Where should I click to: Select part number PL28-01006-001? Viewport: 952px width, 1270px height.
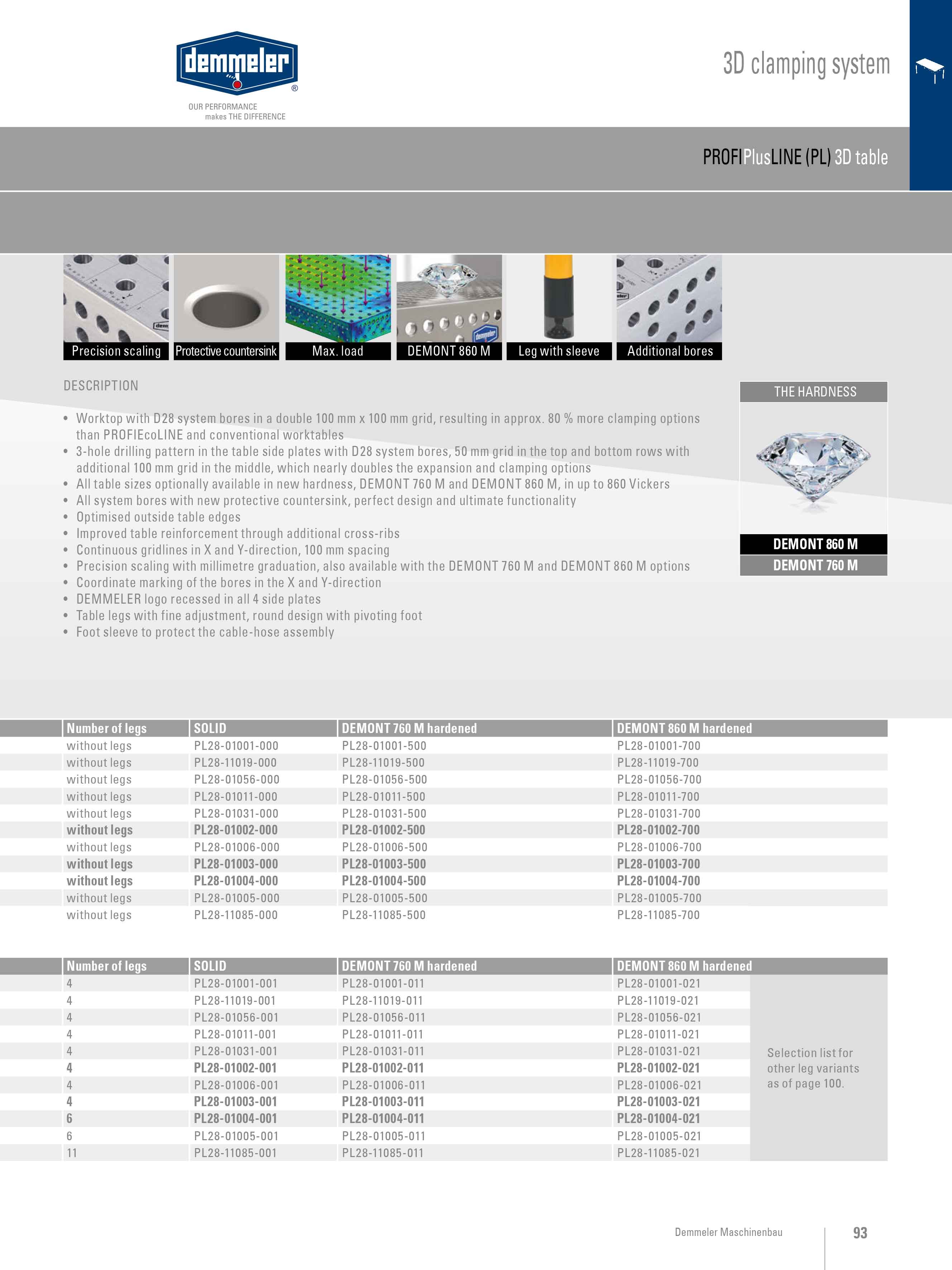tap(236, 1085)
